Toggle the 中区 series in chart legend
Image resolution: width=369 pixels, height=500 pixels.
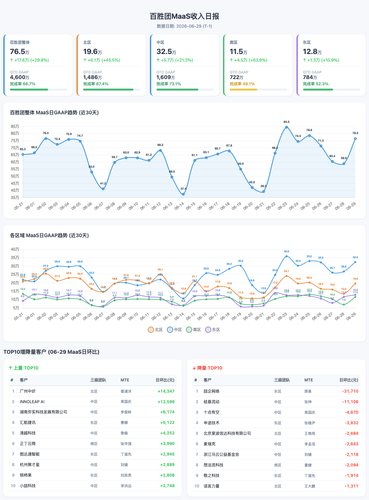click(174, 329)
